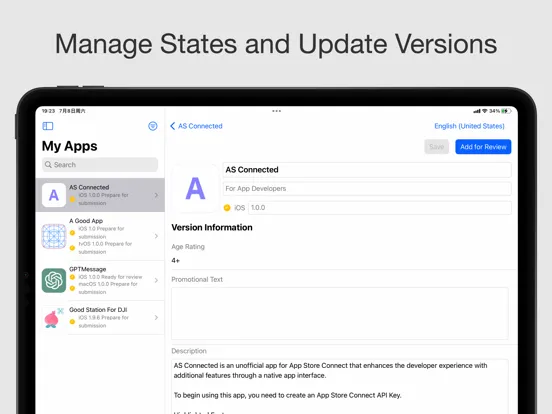Click the My Apps heading
This screenshot has height=414, width=552.
(69, 146)
